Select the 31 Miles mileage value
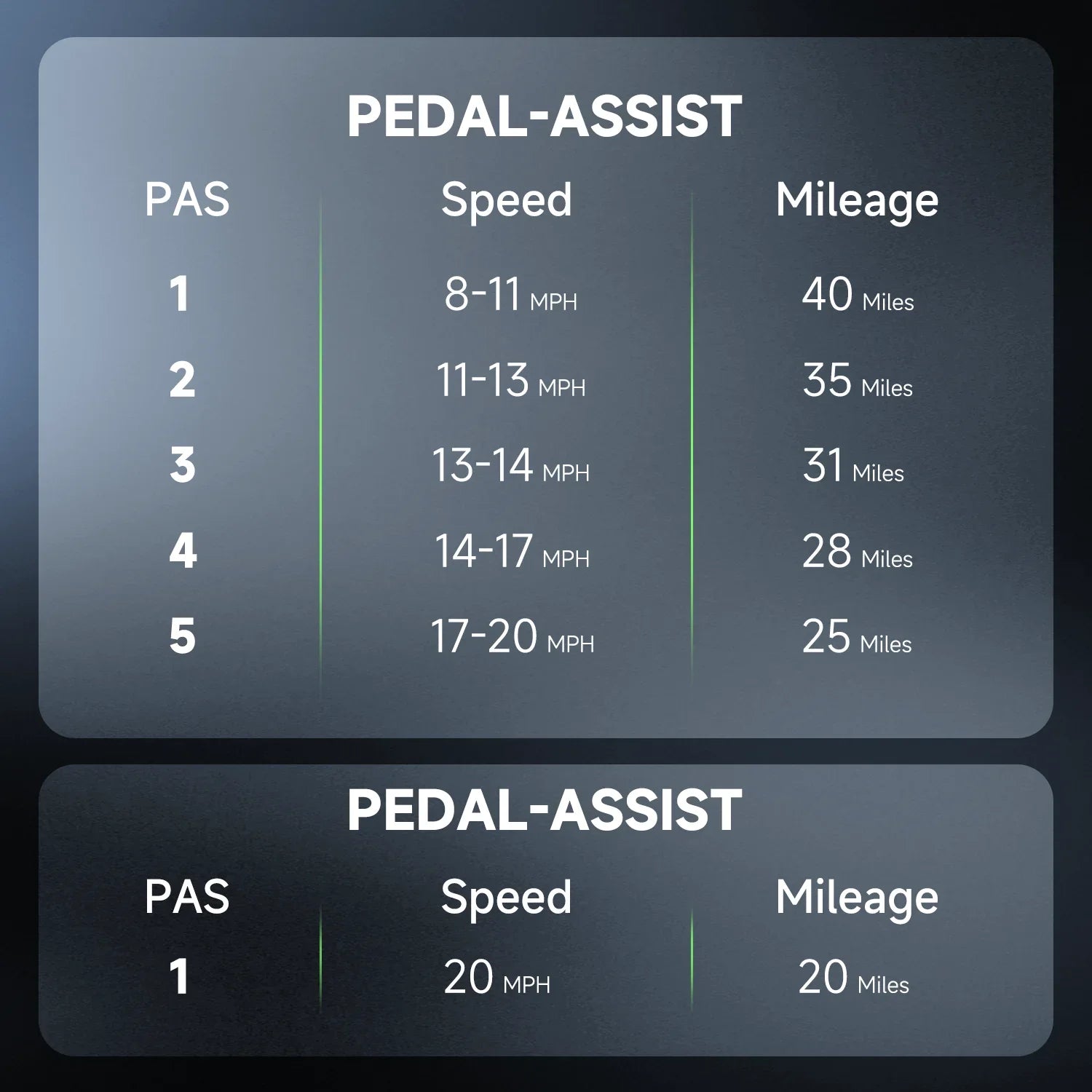Viewport: 1092px width, 1092px height. [x=852, y=466]
